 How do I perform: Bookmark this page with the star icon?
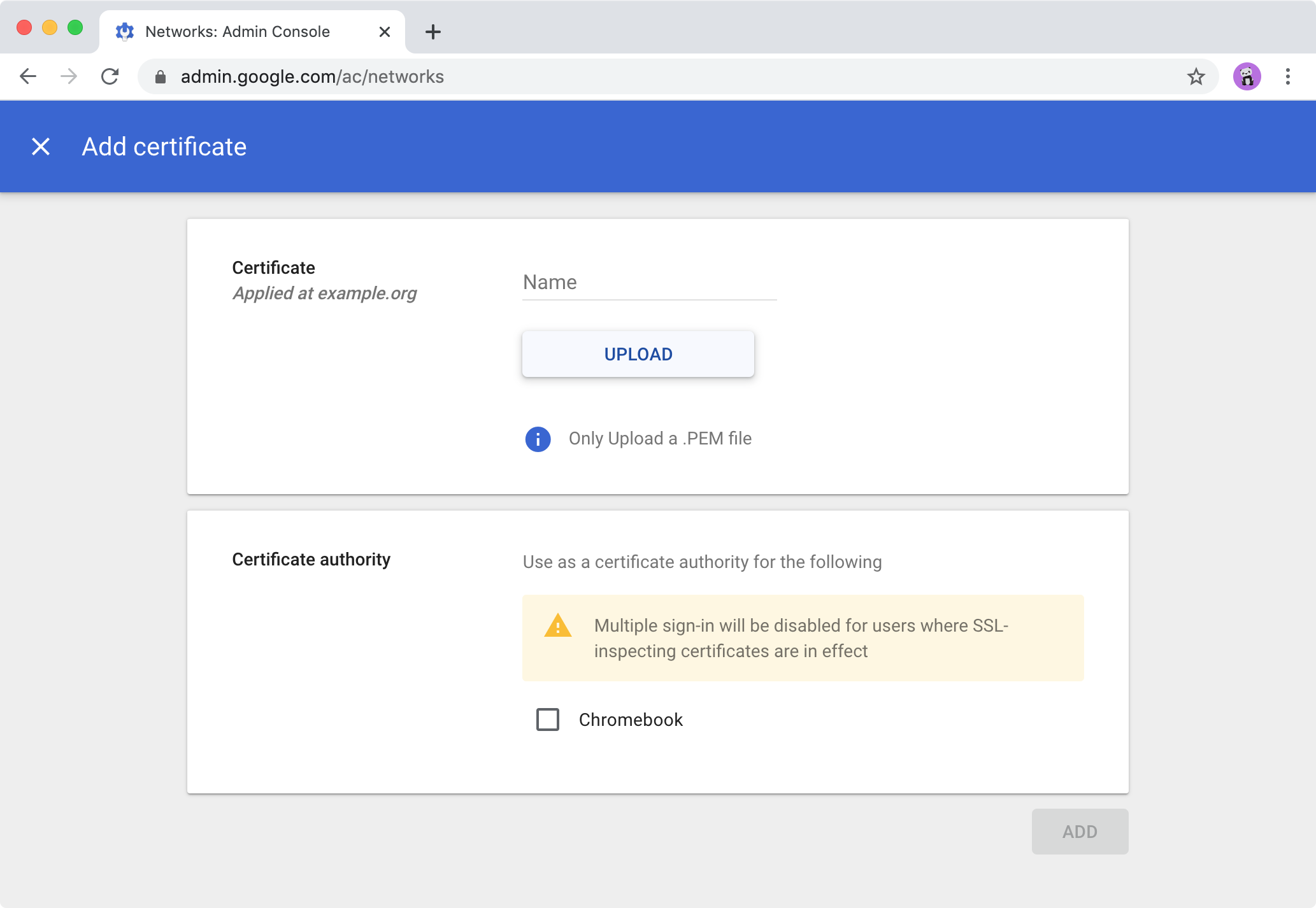tap(1196, 76)
